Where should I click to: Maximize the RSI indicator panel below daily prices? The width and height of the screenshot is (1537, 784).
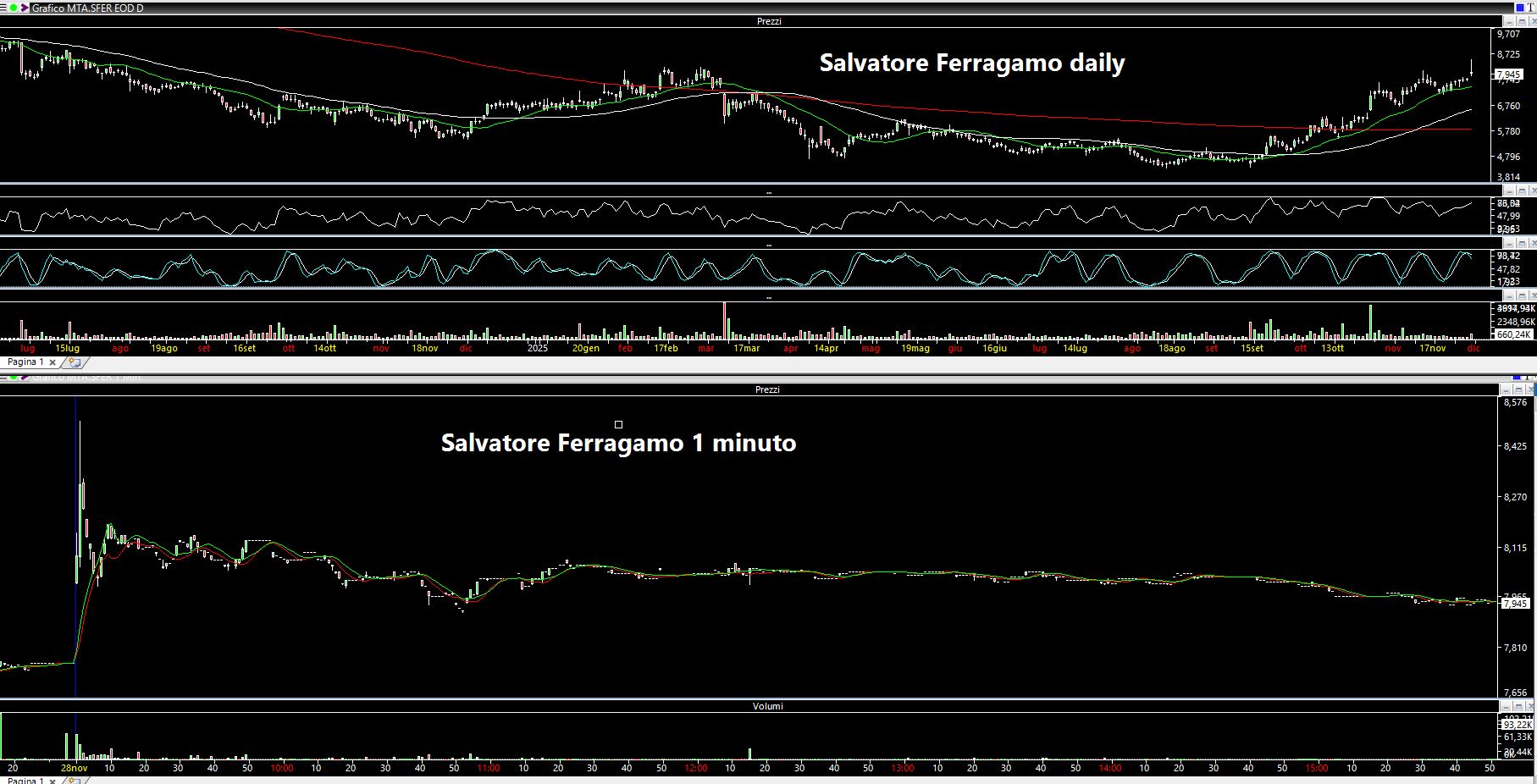[x=1521, y=190]
